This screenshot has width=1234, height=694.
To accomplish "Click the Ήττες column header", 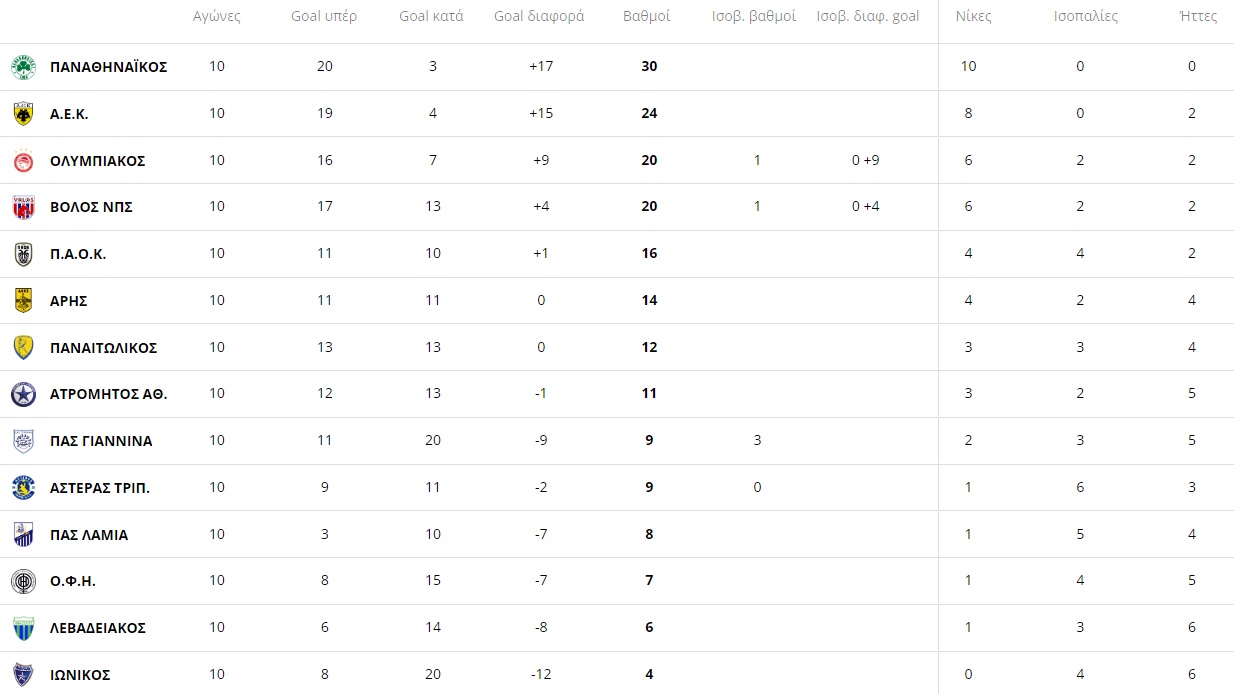I will pos(1199,16).
